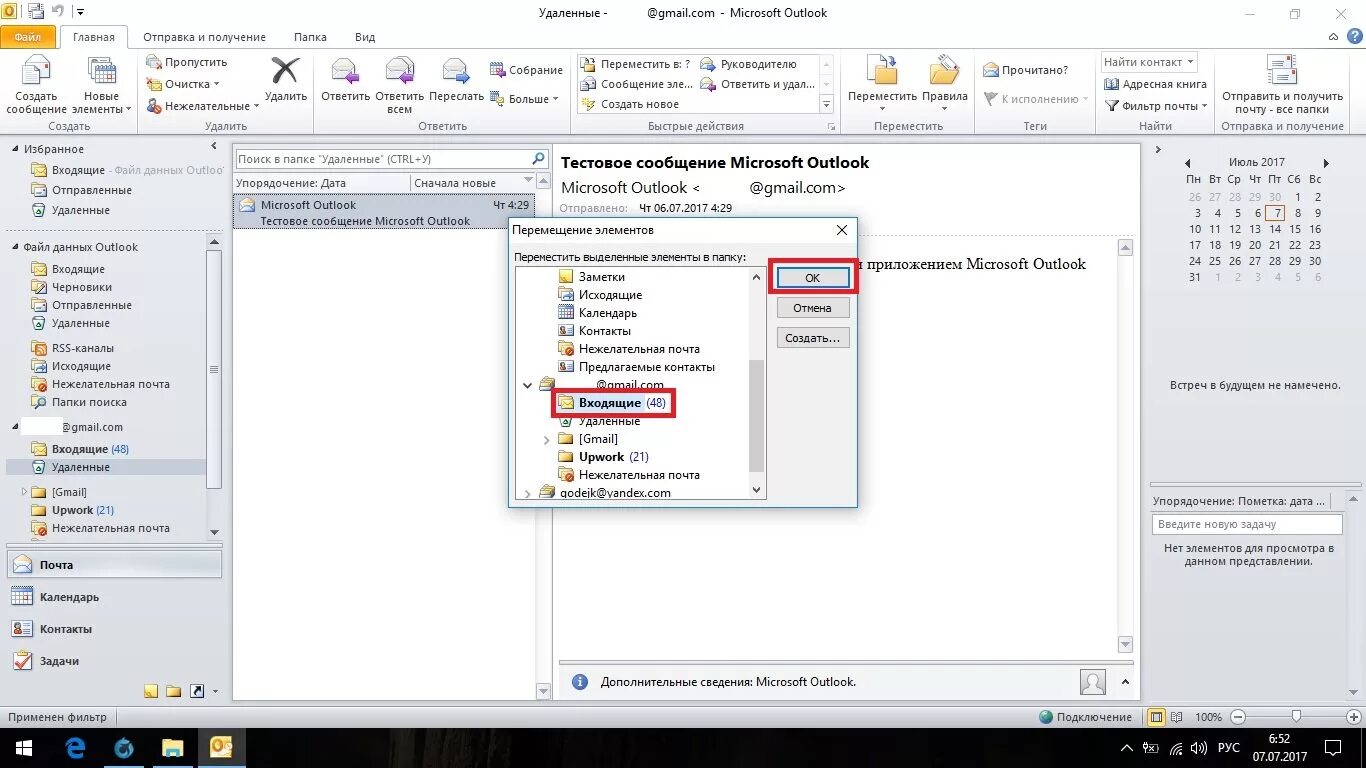Select the To manager (Руководителю) quick step
Viewport: 1366px width, 768px height.
[x=749, y=64]
